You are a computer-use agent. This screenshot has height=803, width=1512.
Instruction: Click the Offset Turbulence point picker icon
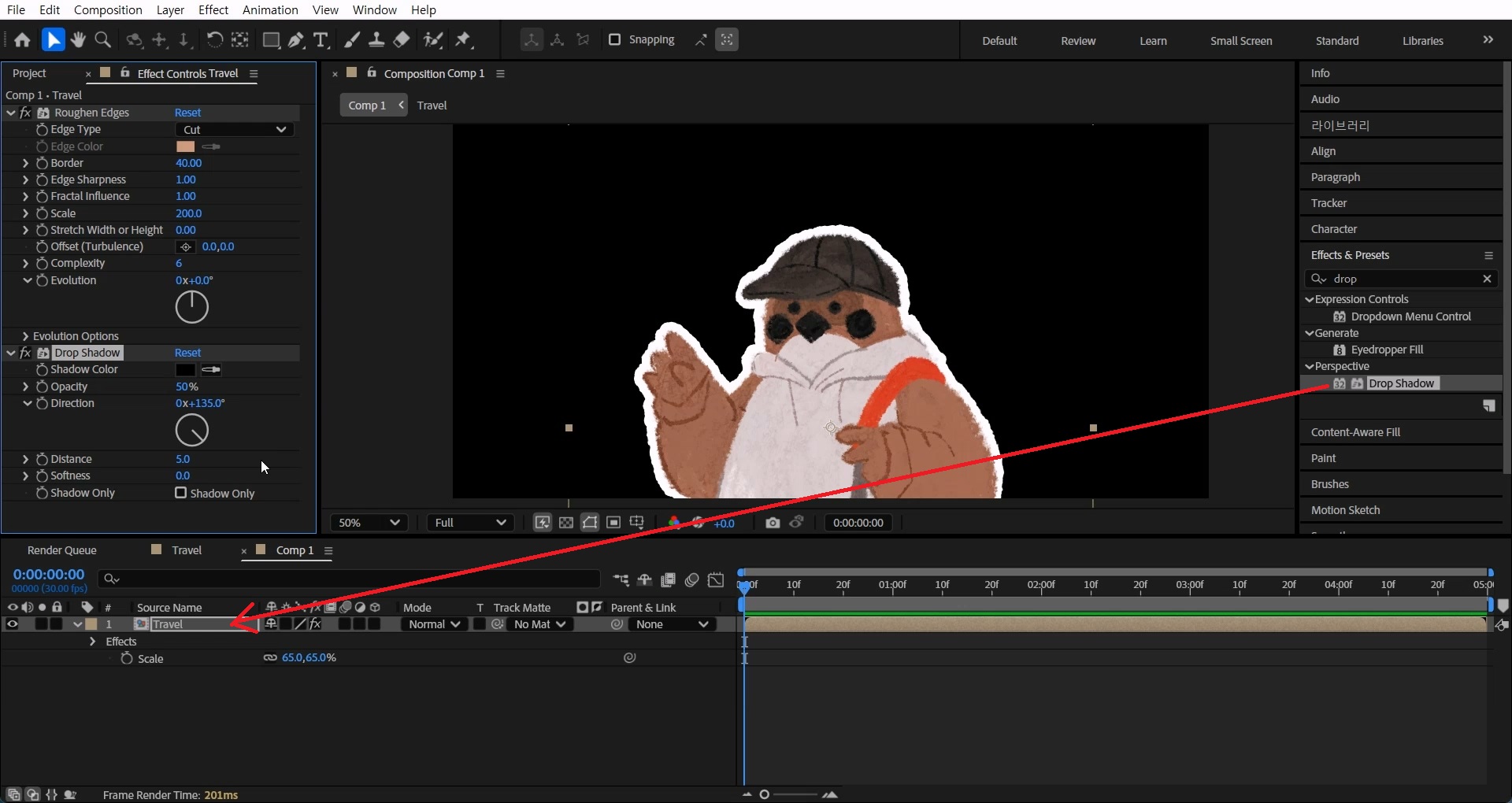[186, 247]
